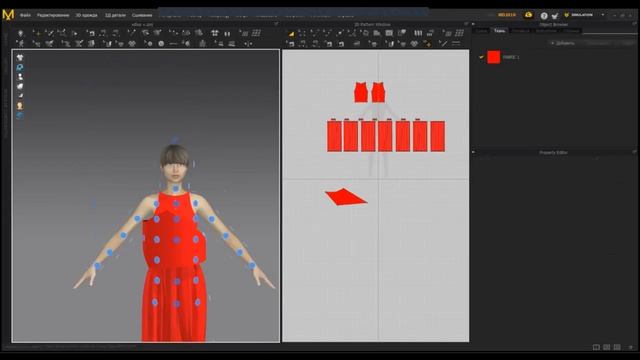
Task: Click the heart-shaped icon in the 2D toolbar's second row
Action: click(x=414, y=44)
